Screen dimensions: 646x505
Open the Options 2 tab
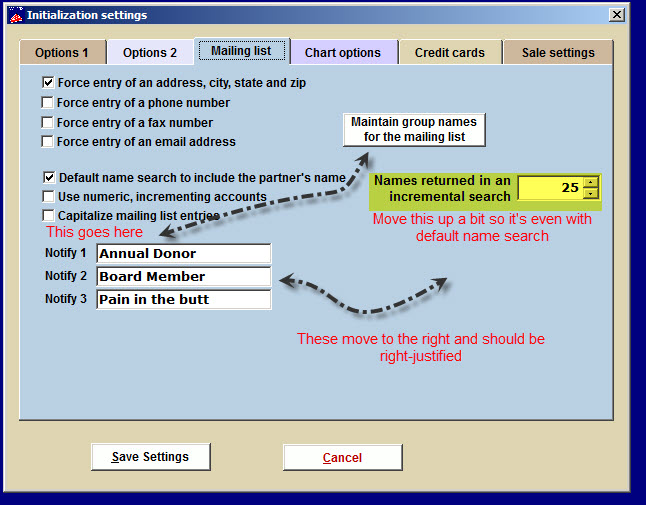click(150, 53)
